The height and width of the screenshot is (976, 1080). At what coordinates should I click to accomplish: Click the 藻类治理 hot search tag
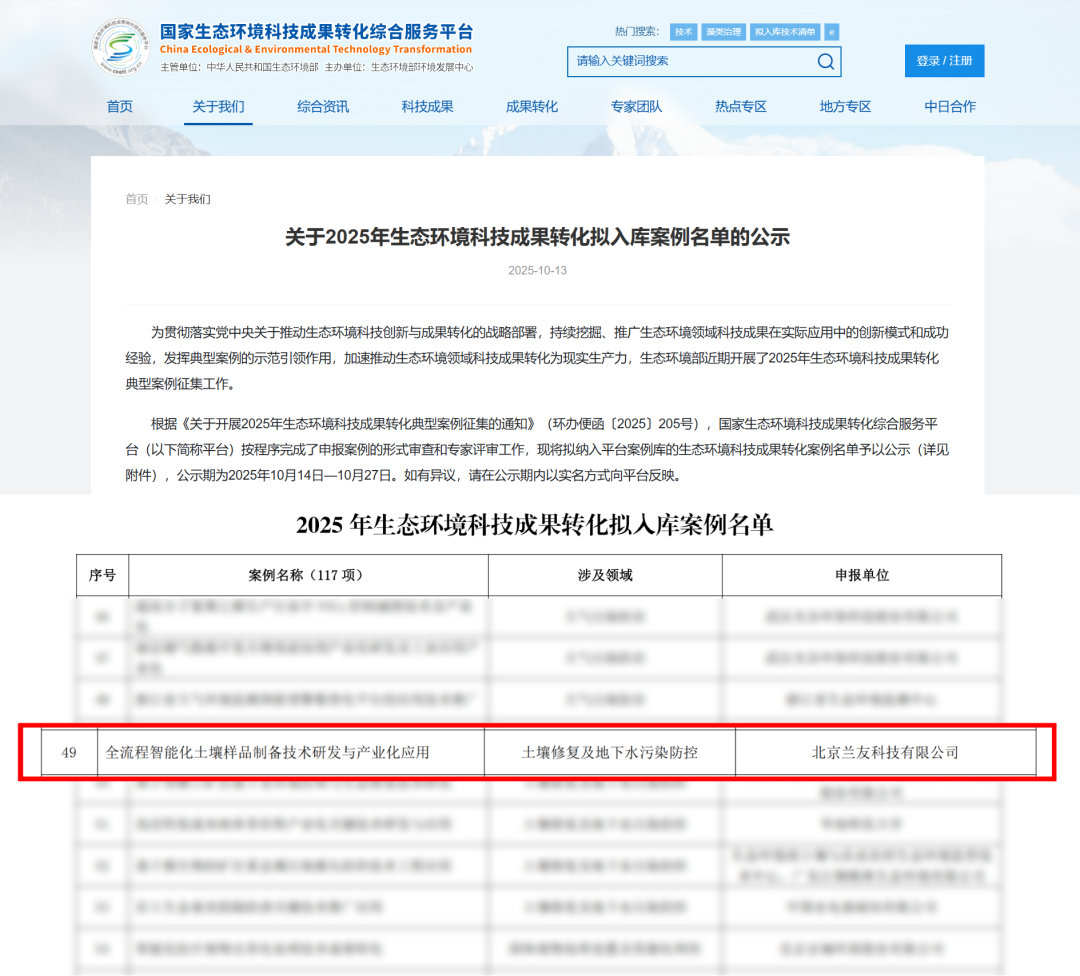pos(723,32)
